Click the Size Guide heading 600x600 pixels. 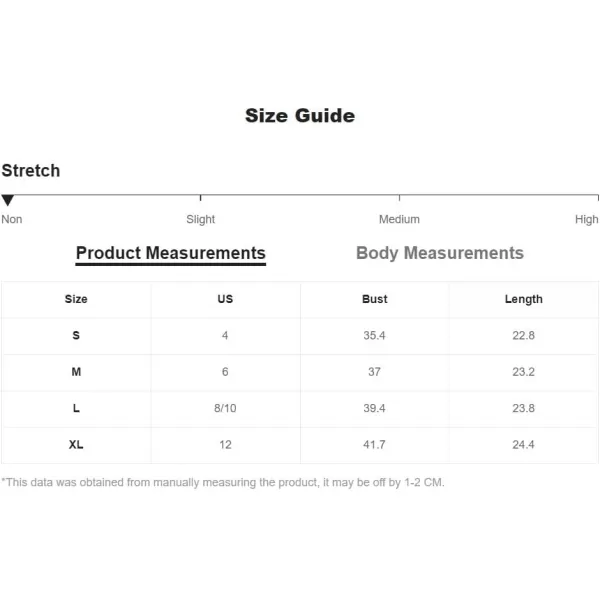(x=300, y=116)
